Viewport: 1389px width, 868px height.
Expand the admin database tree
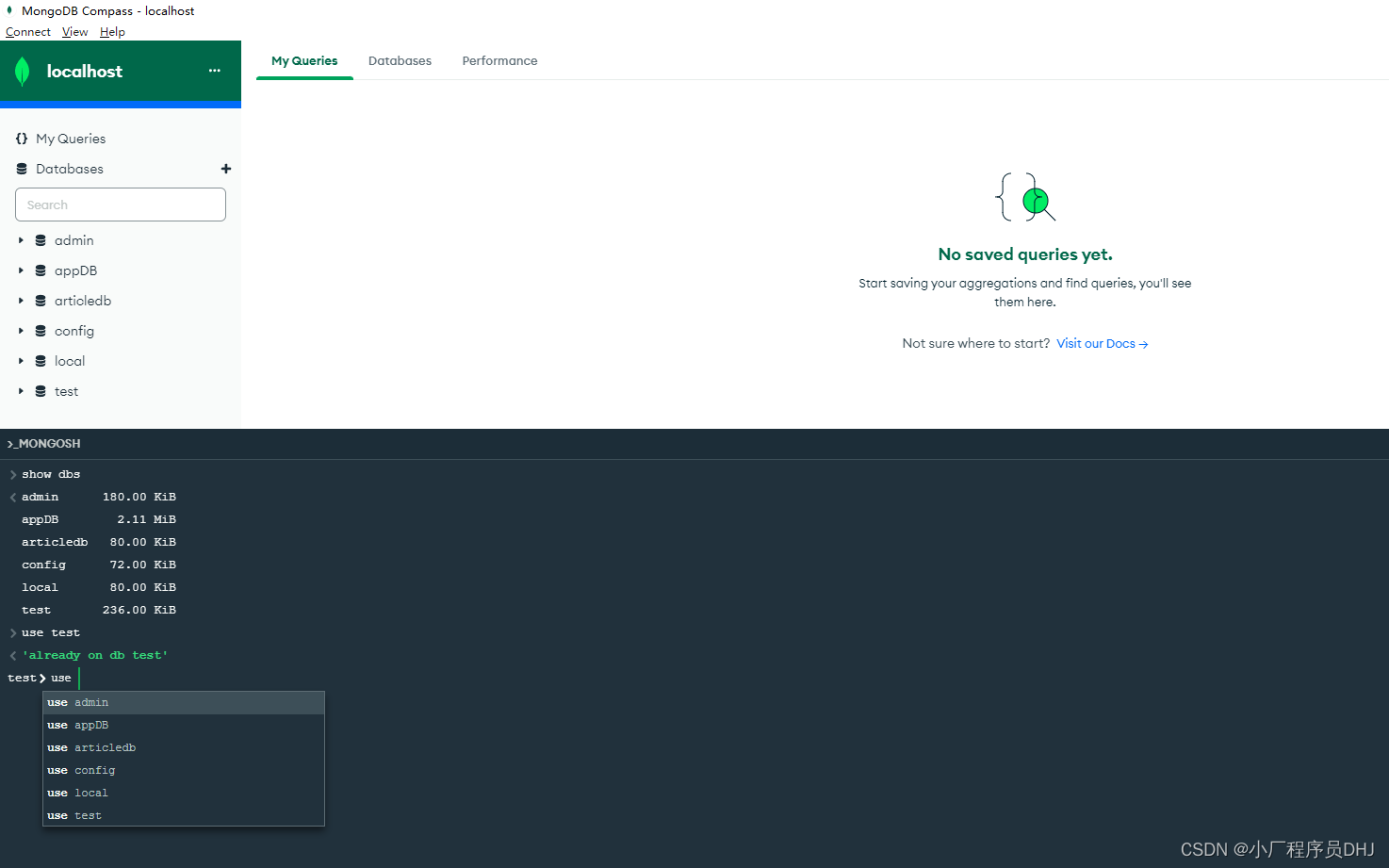point(21,240)
